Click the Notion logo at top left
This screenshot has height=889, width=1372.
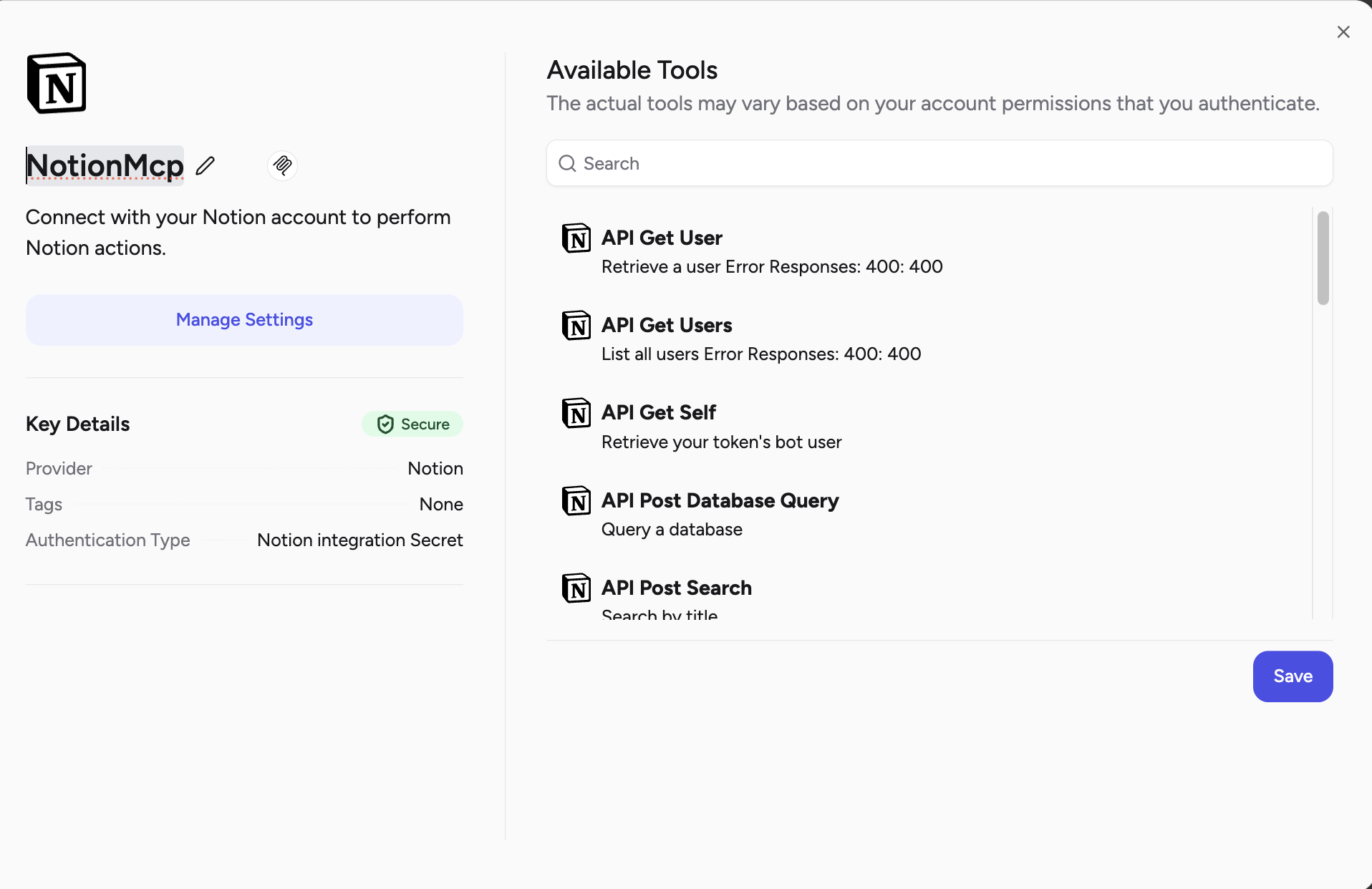pos(57,83)
